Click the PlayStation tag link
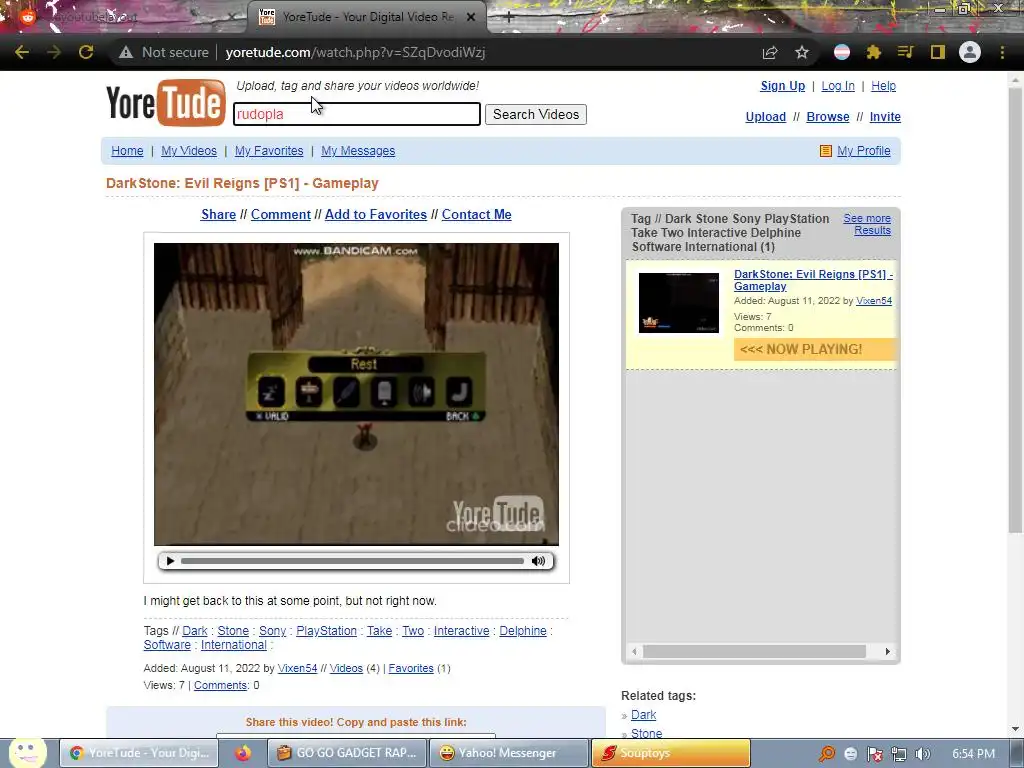 click(326, 631)
